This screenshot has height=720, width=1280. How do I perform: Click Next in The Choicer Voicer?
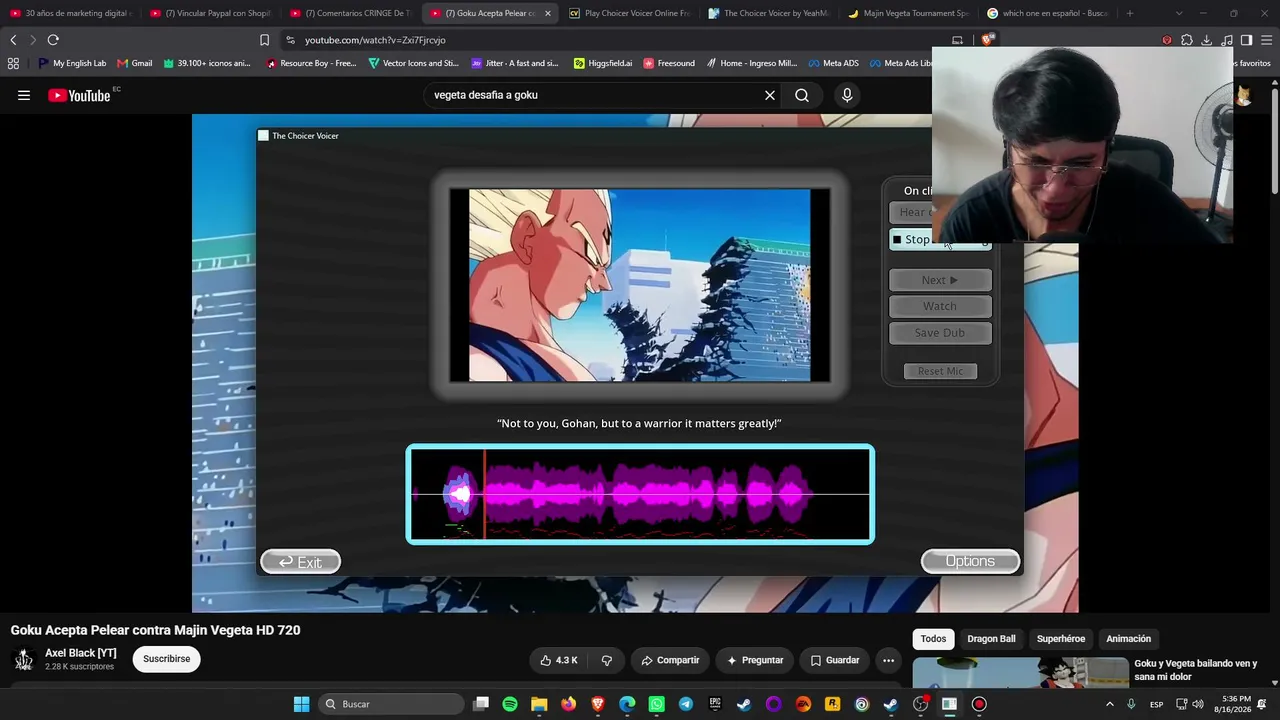pos(940,280)
